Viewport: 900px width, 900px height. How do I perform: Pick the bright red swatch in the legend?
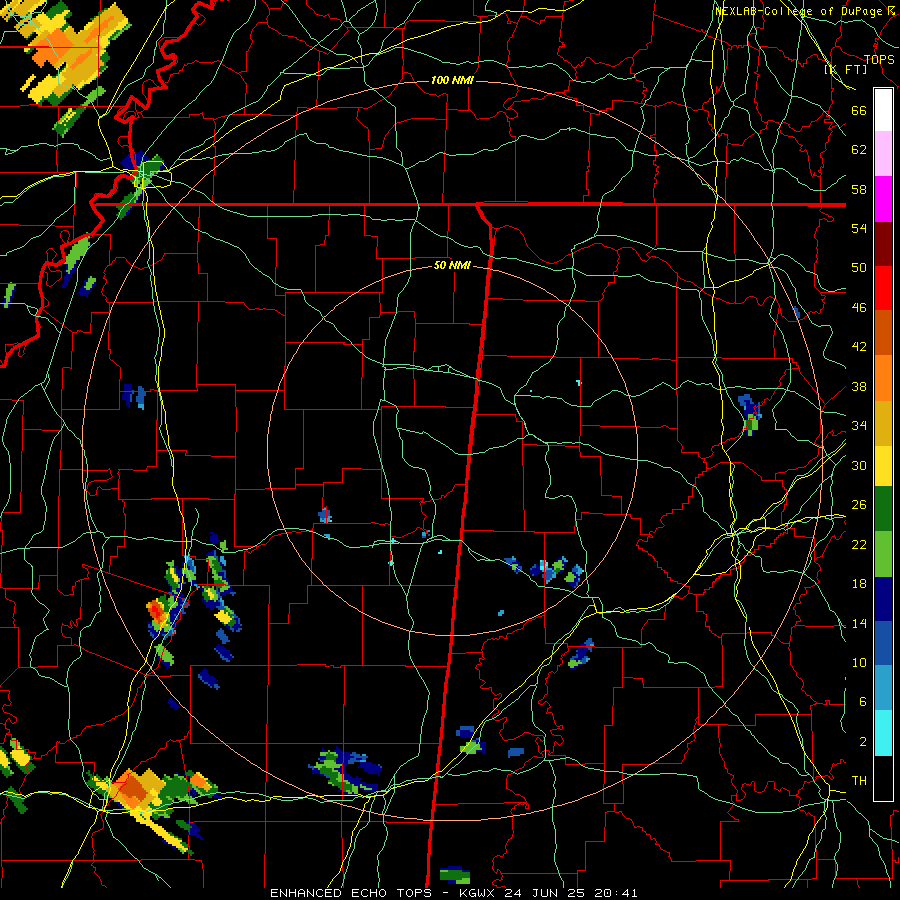tap(883, 288)
